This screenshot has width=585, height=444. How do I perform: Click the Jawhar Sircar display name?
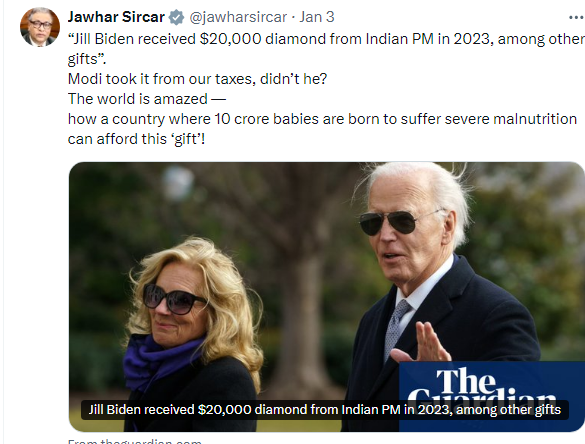point(116,17)
